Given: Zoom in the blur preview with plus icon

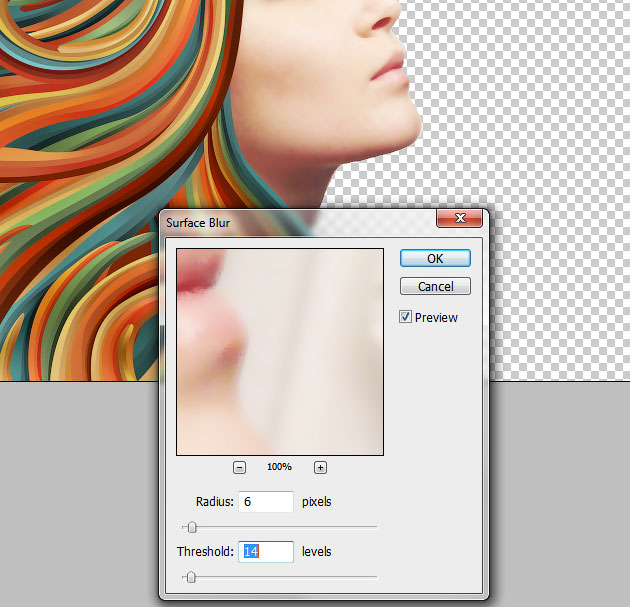Looking at the screenshot, I should (x=320, y=467).
